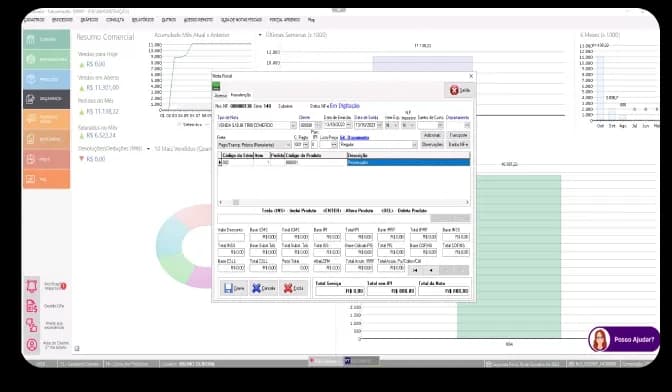The width and height of the screenshot is (672, 392).
Task: Click the Total Serviço field
Action: (x=340, y=291)
